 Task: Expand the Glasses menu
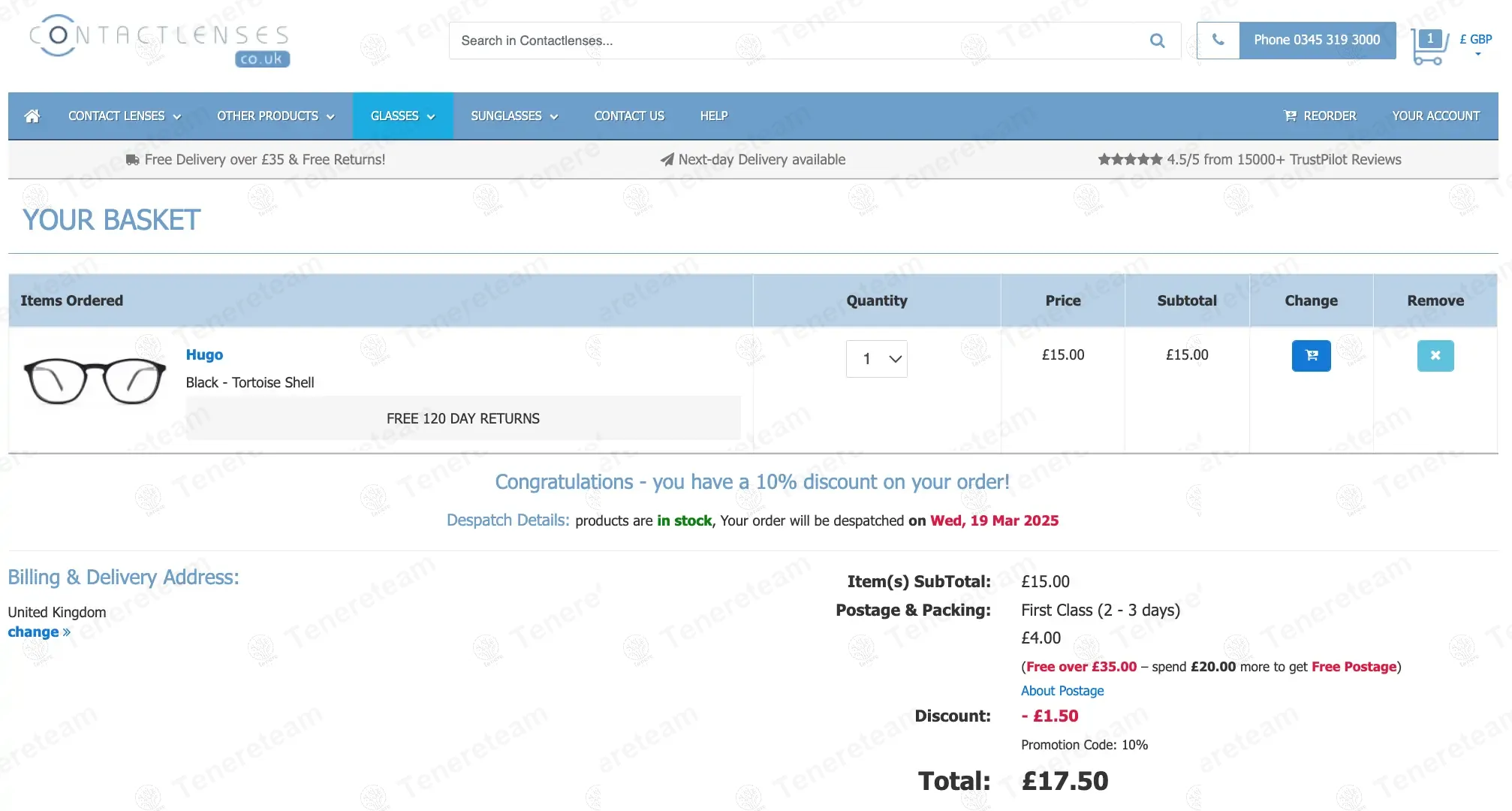click(x=403, y=116)
